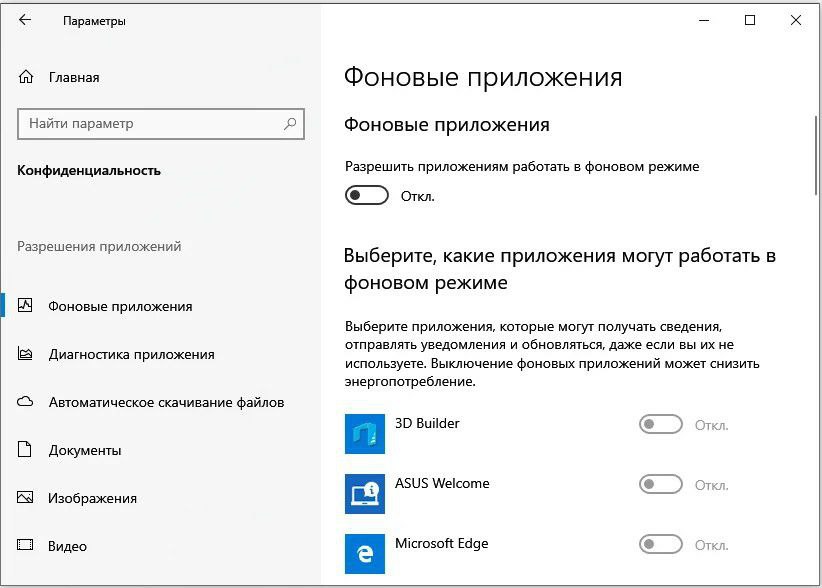Toggle the 3D Builder background switch
The image size is (822, 588).
(661, 424)
